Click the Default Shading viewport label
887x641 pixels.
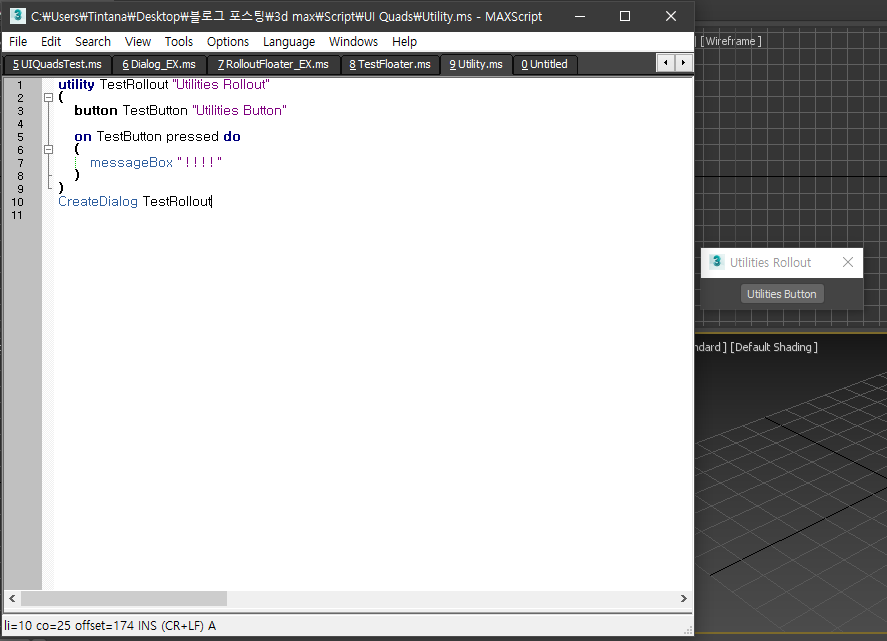pos(773,347)
